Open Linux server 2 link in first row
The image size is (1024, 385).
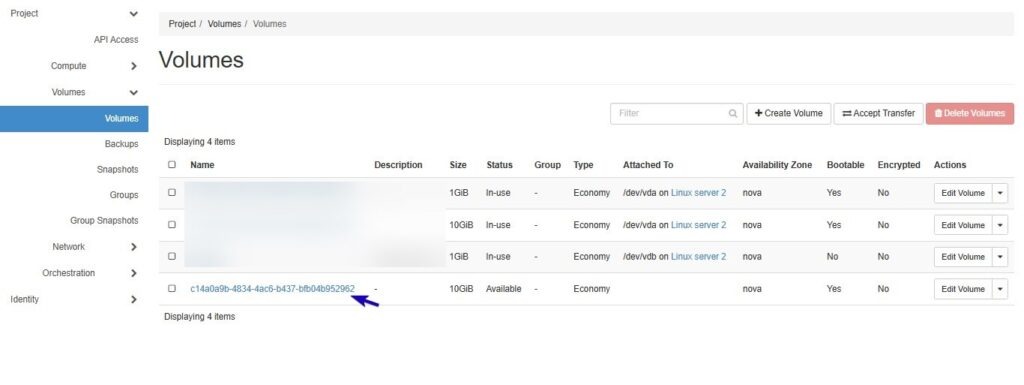[x=698, y=192]
